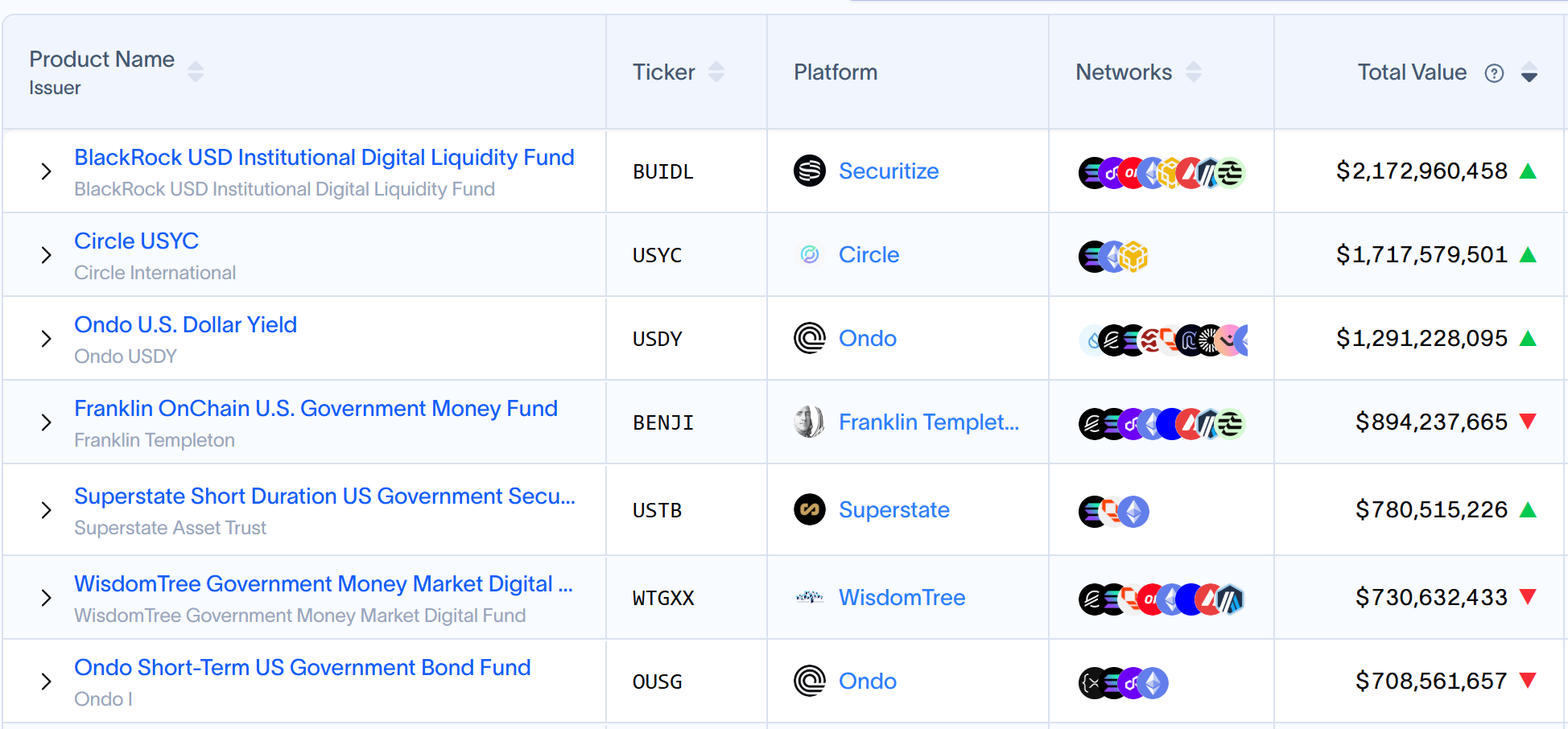Open the Superstate Short Duration fund link
The image size is (1568, 729).
click(x=324, y=496)
